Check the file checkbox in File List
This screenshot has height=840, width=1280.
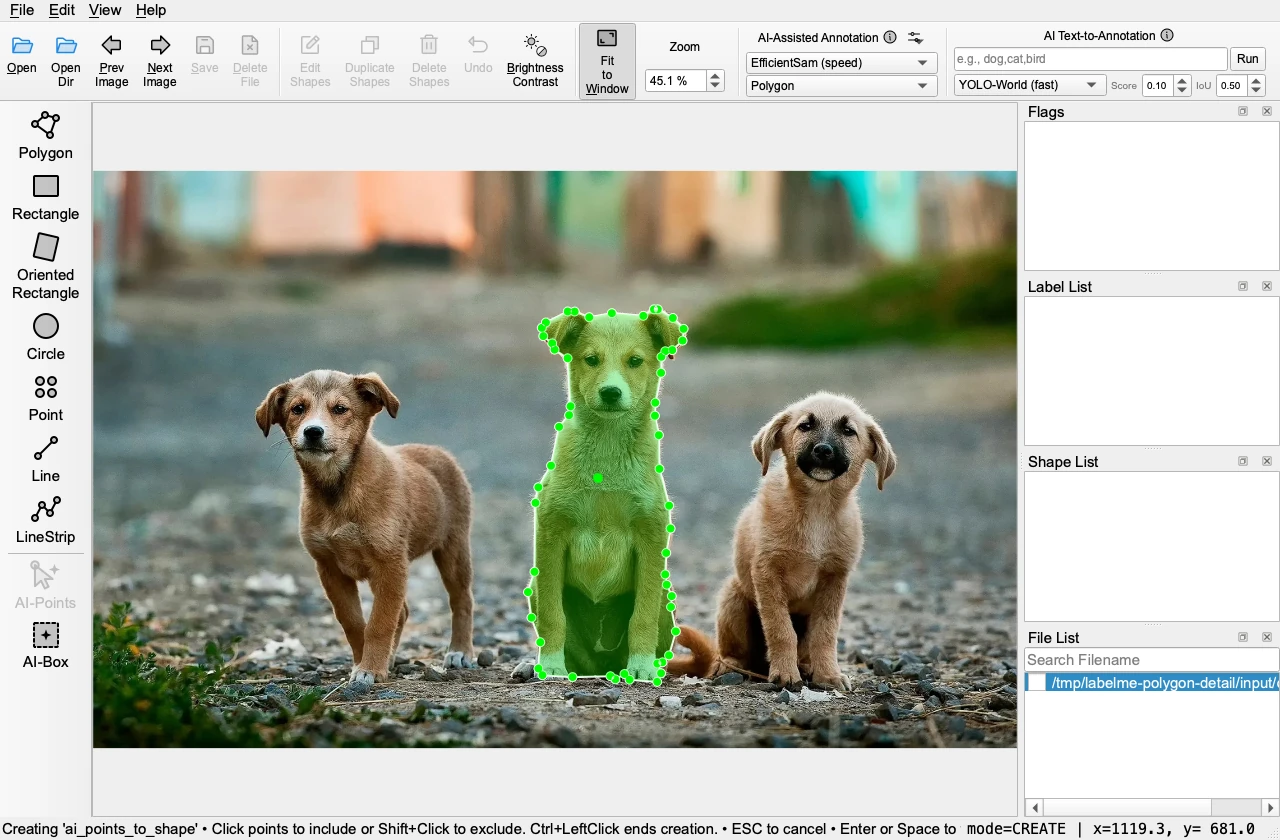(1037, 683)
